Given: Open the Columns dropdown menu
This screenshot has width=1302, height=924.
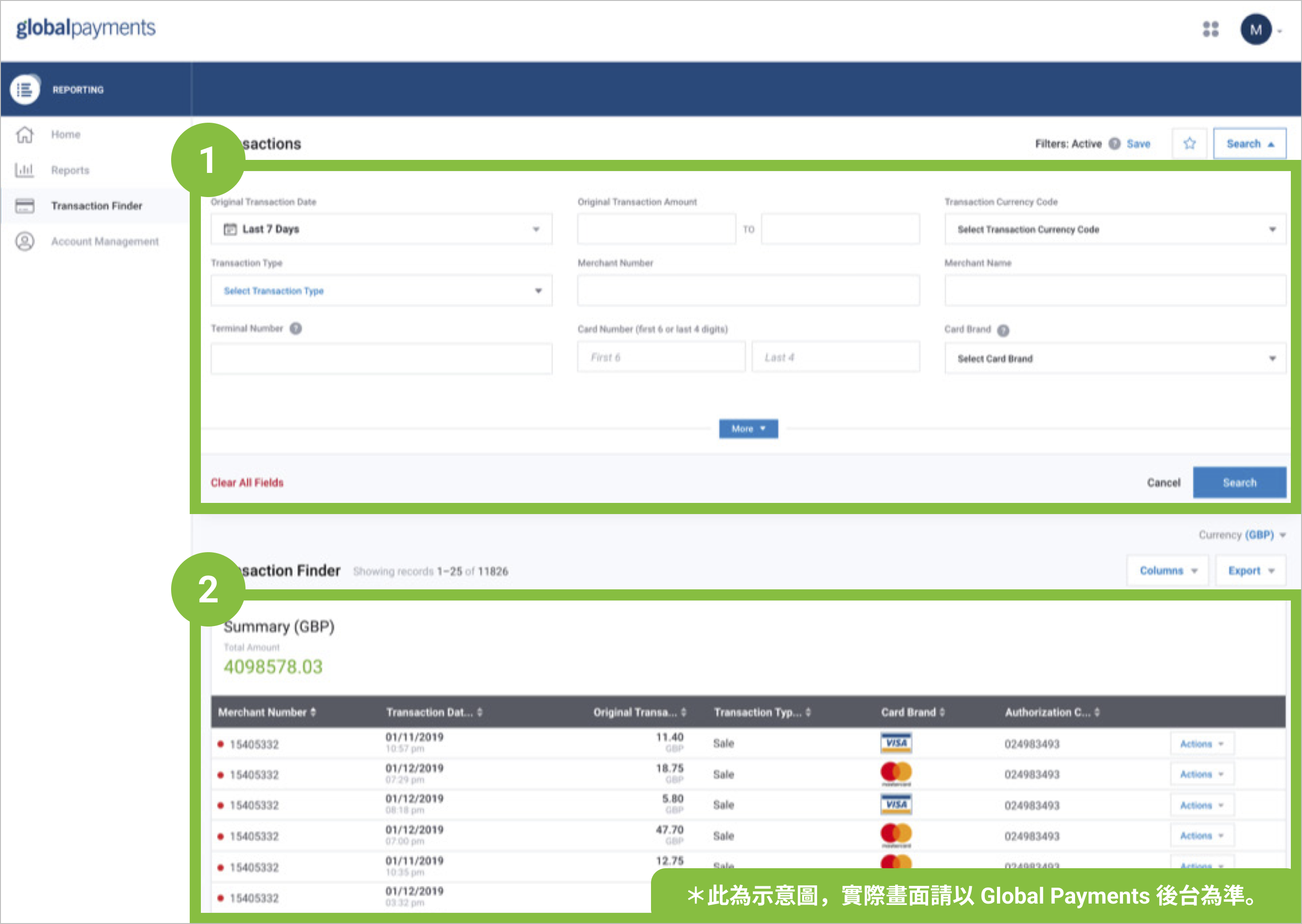Looking at the screenshot, I should click(x=1167, y=571).
